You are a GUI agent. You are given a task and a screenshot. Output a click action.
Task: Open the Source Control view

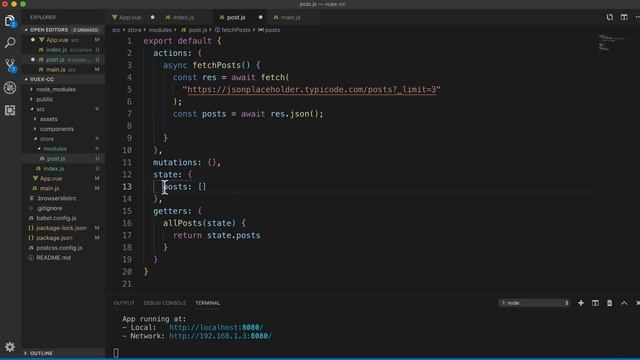10,65
